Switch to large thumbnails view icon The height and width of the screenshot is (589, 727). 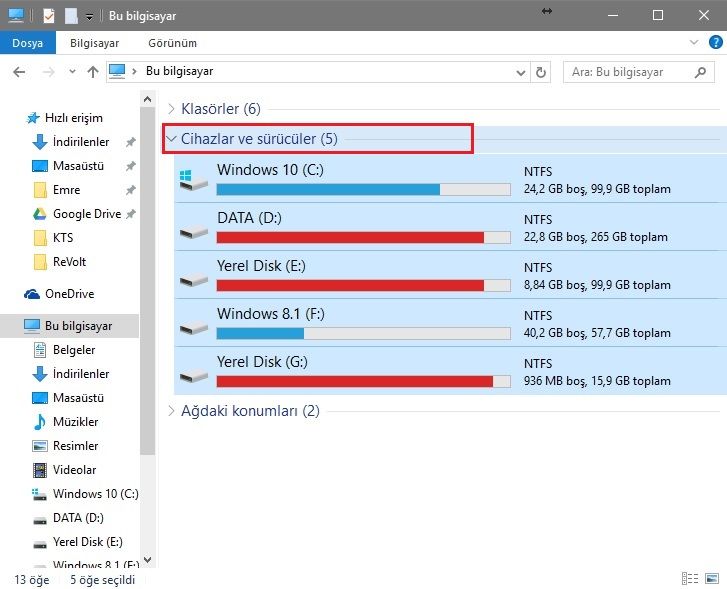712,578
